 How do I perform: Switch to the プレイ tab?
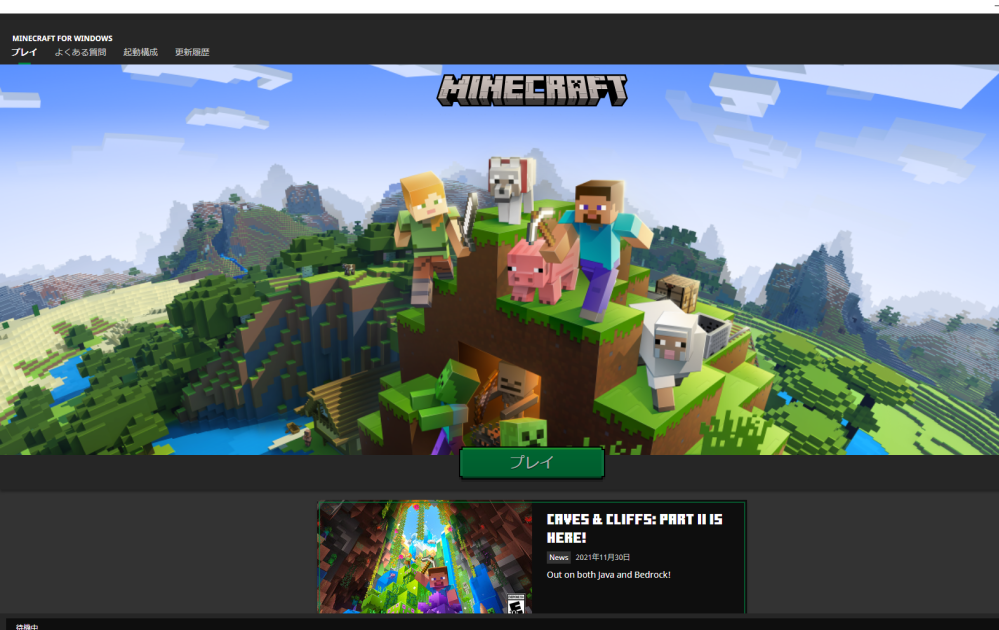[24, 52]
